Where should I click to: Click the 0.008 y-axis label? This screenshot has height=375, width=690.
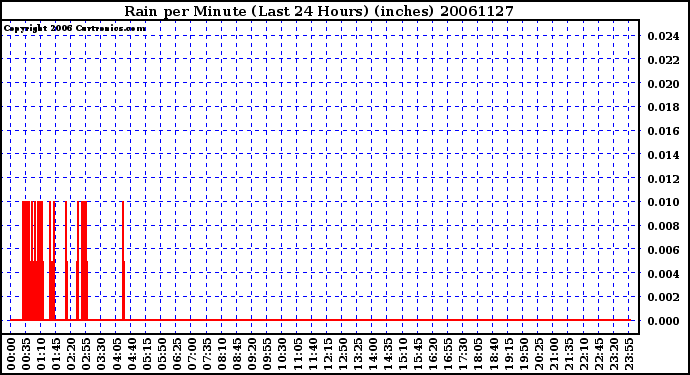[x=663, y=226]
